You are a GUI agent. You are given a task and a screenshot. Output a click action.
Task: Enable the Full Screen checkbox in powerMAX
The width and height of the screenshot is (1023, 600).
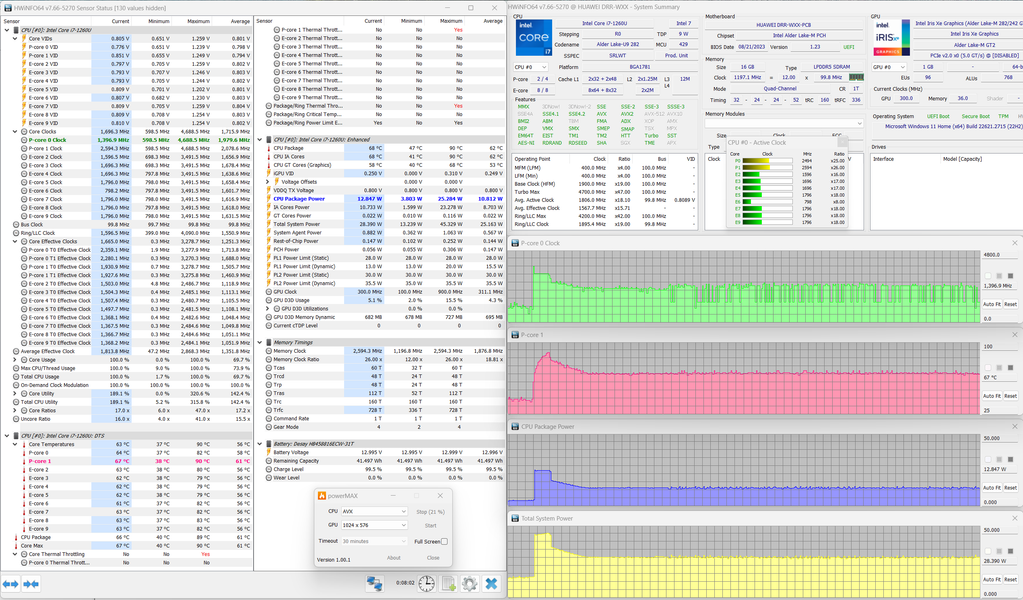(x=444, y=541)
